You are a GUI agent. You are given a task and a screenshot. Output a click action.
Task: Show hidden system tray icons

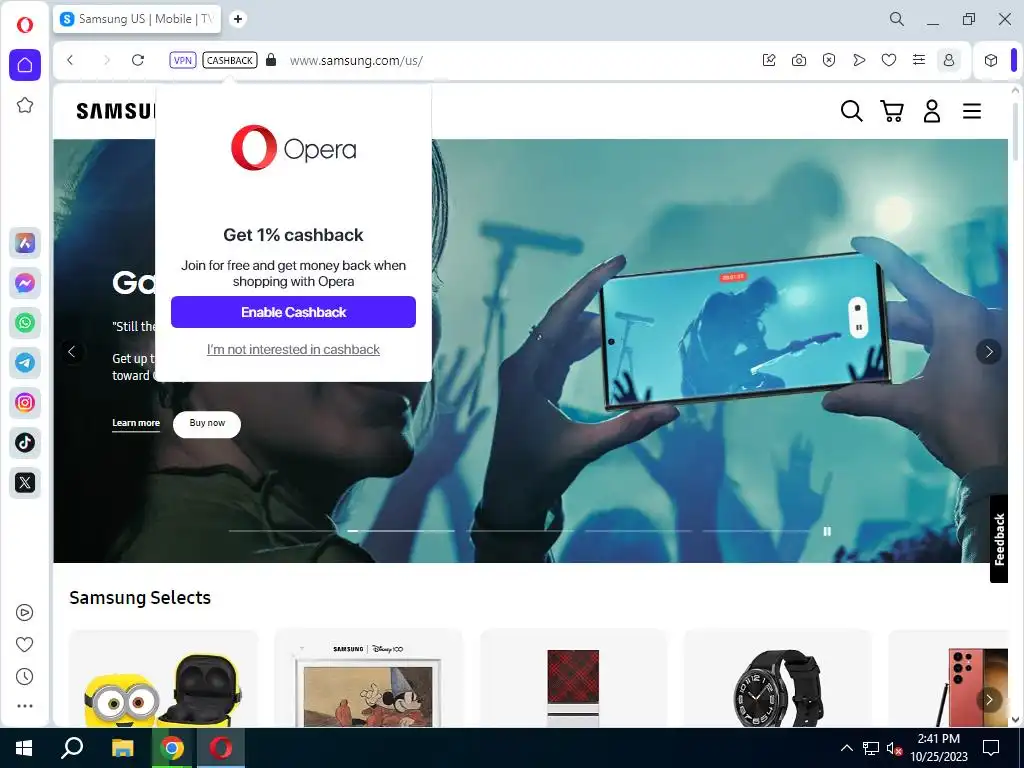(x=846, y=748)
